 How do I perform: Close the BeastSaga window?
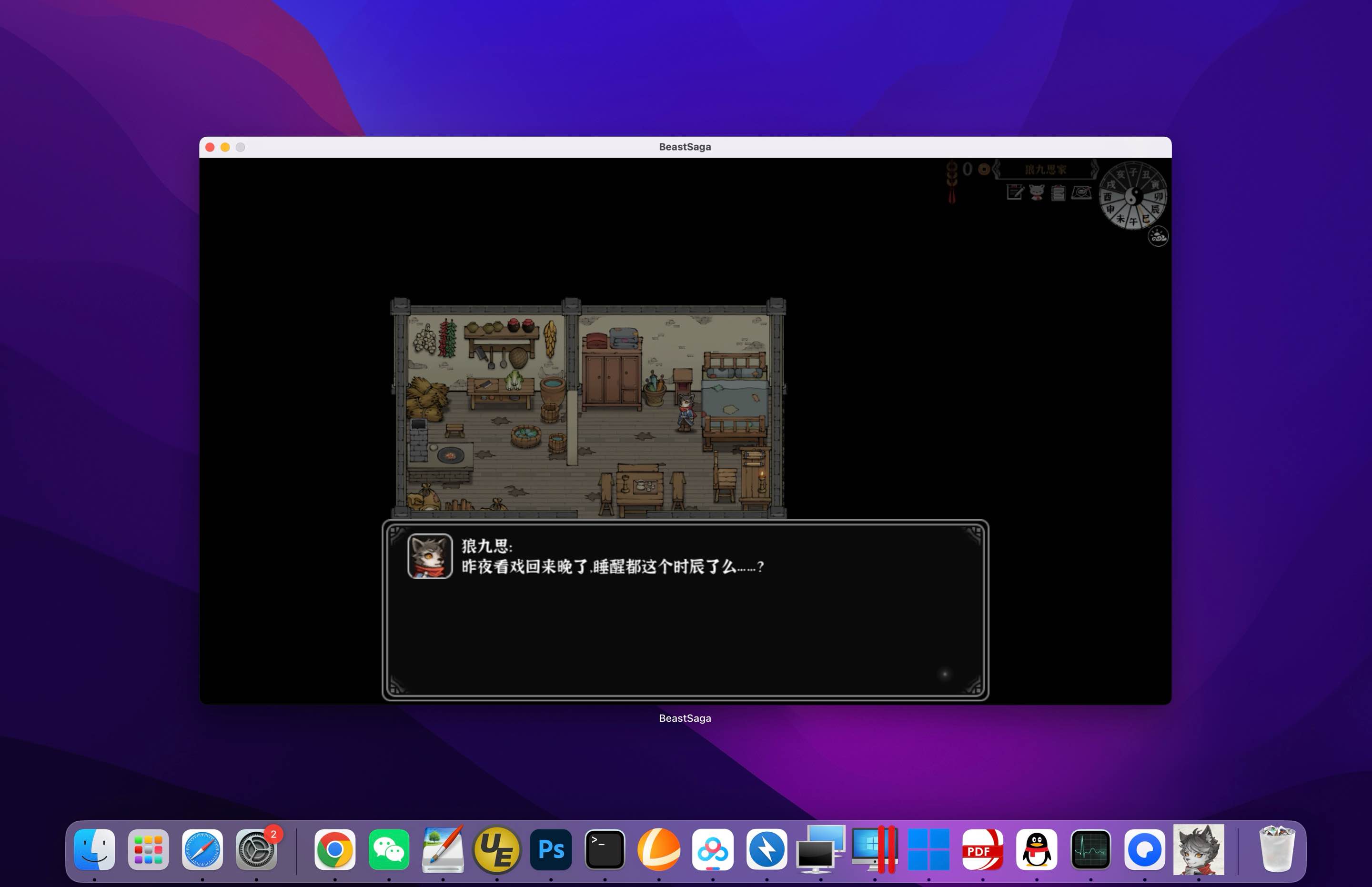pyautogui.click(x=210, y=148)
